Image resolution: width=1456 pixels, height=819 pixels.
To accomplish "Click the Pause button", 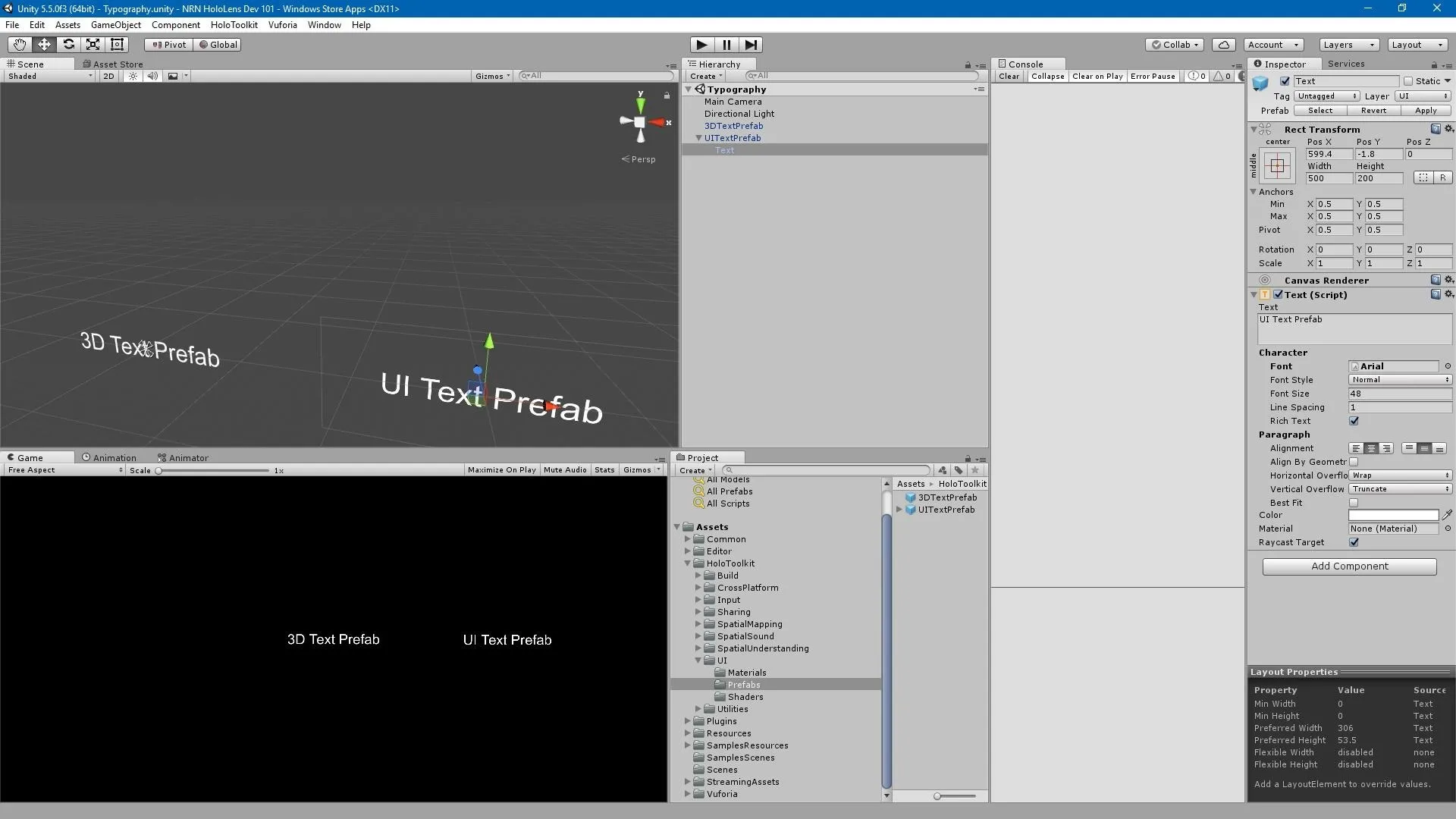I will point(726,45).
